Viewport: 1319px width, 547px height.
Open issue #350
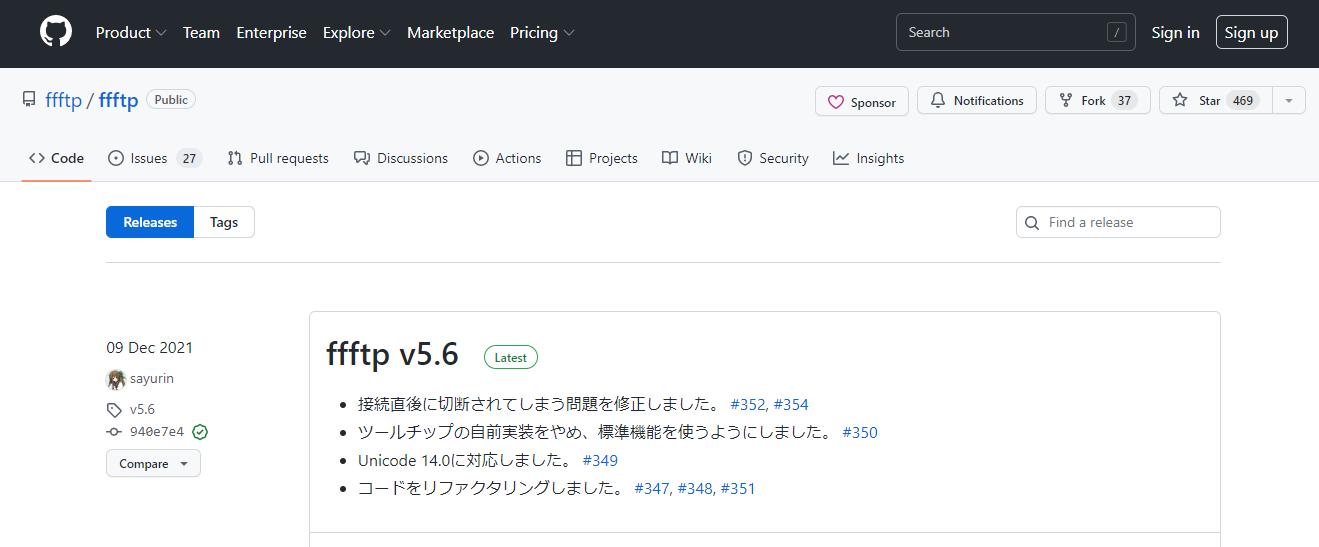pos(860,433)
